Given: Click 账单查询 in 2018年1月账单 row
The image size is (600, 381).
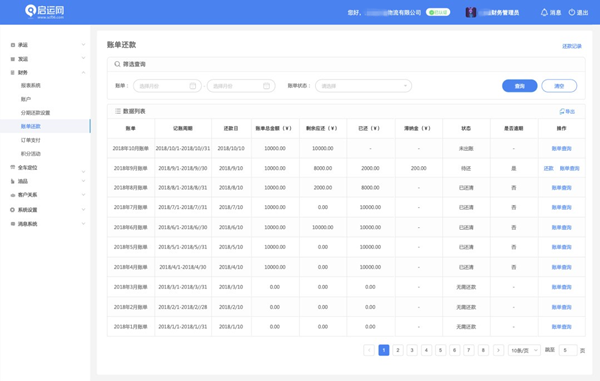Looking at the screenshot, I should coord(561,327).
